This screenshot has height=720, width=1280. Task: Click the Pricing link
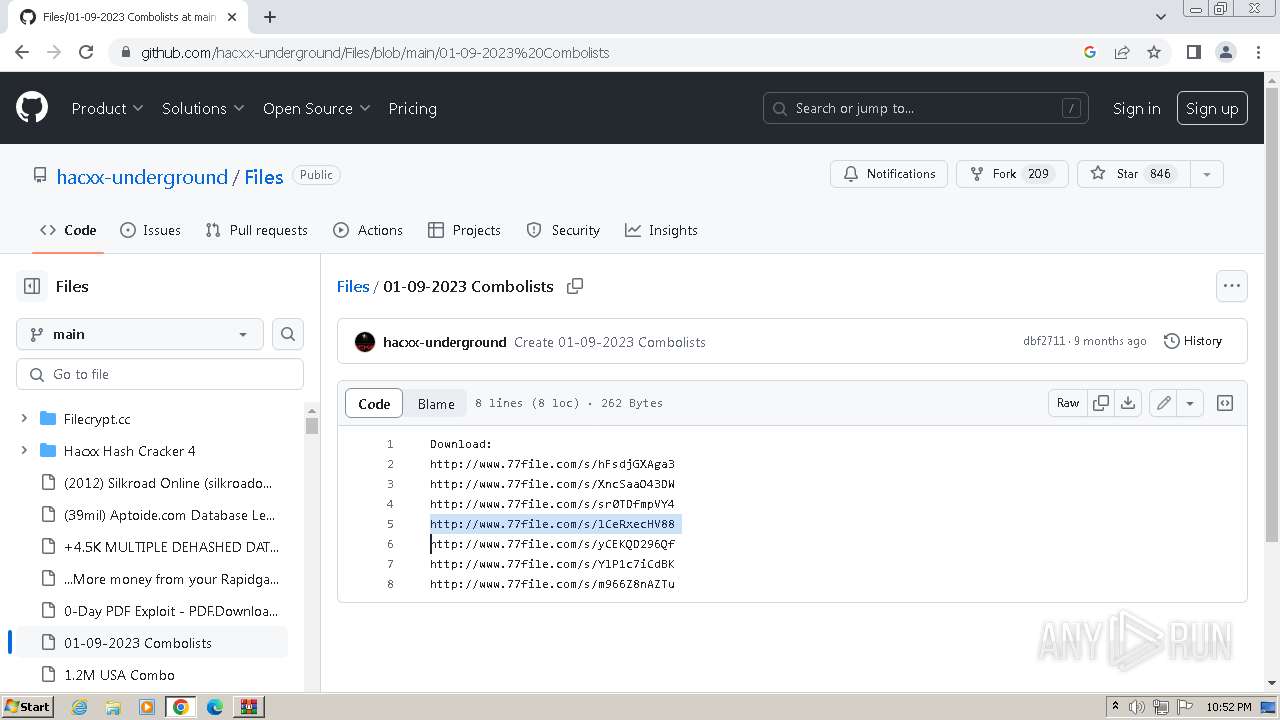click(x=412, y=108)
